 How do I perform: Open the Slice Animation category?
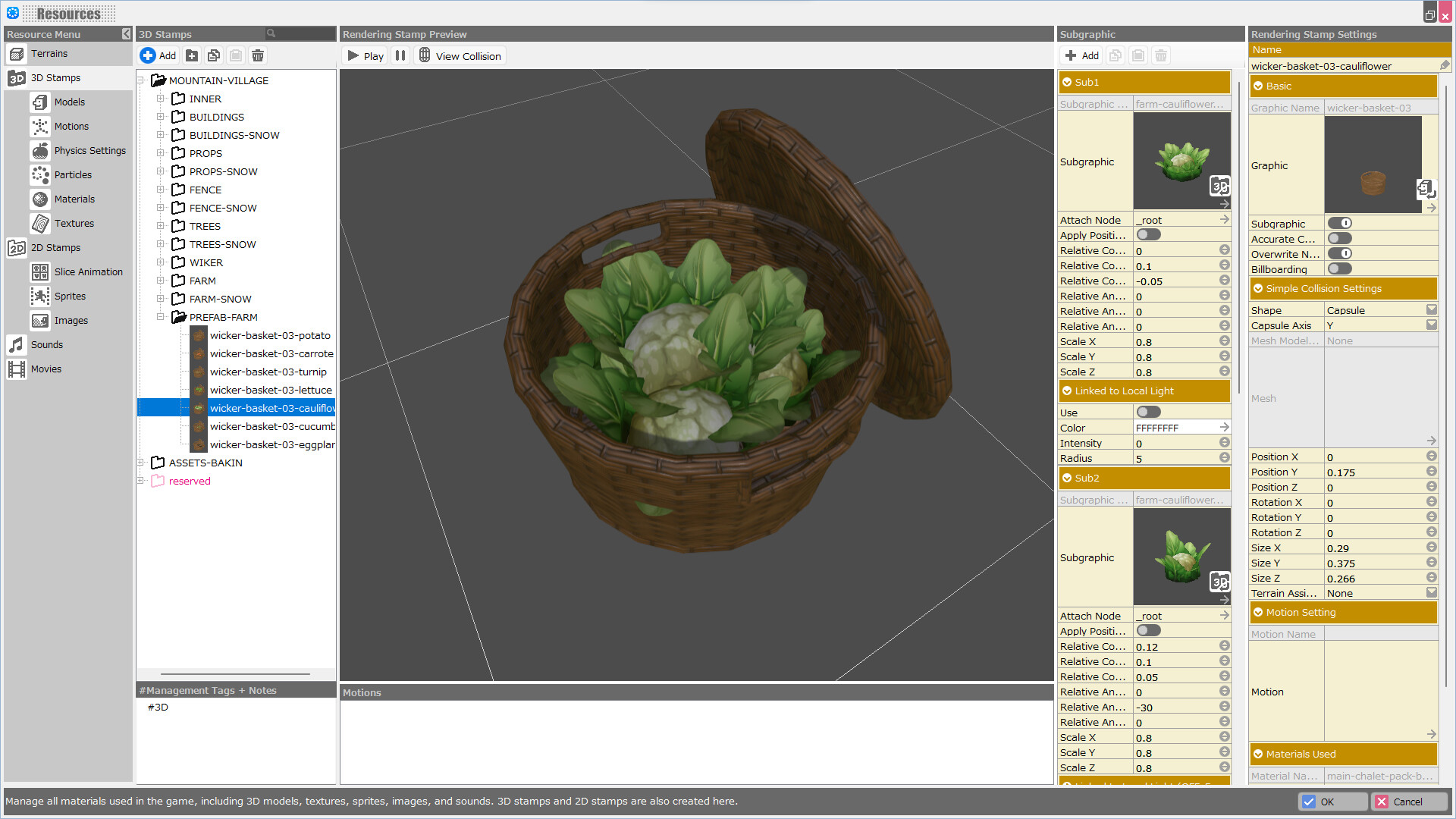(40, 271)
